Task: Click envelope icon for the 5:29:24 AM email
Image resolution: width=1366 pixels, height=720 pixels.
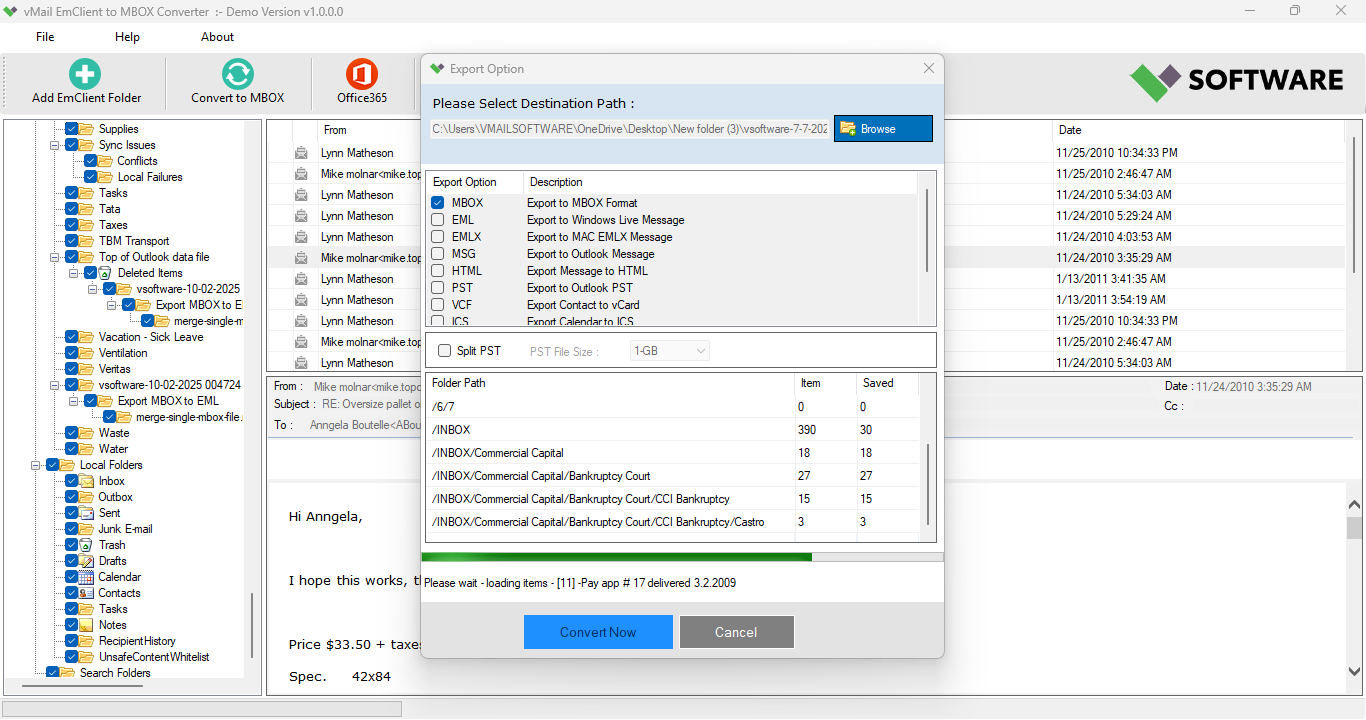Action: 301,216
